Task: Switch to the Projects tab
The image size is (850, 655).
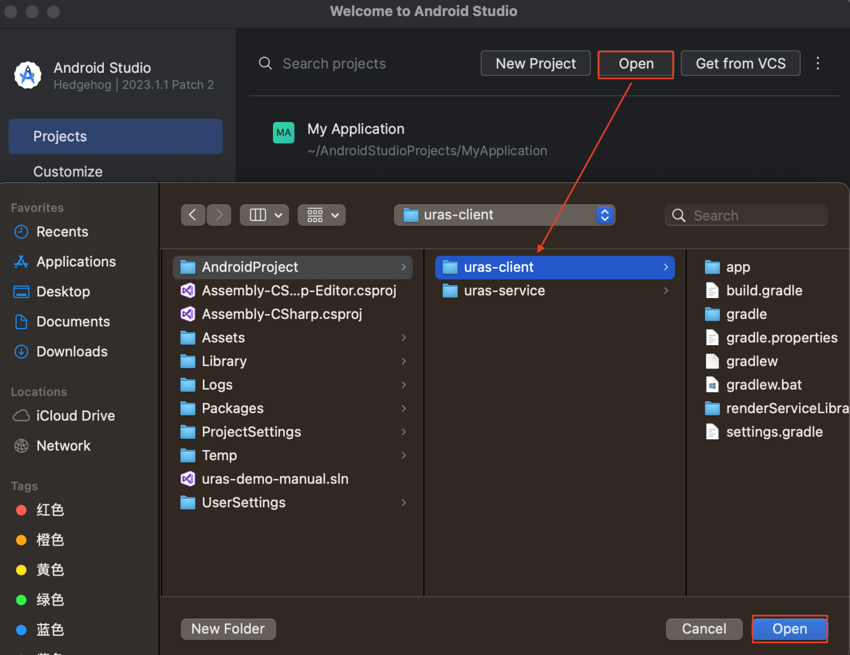Action: (x=115, y=137)
